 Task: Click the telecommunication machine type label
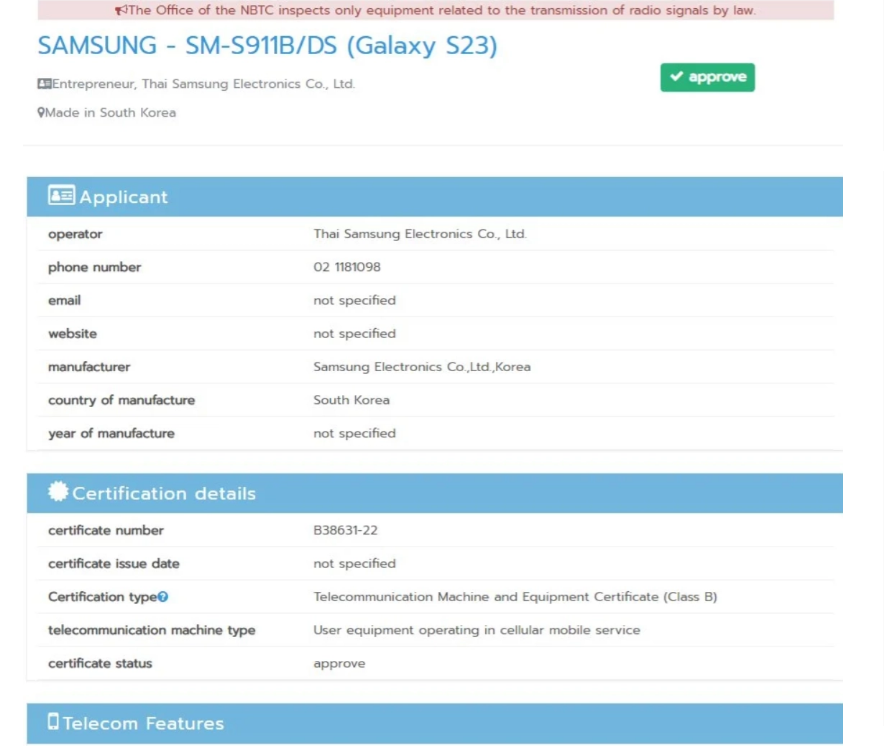click(152, 630)
